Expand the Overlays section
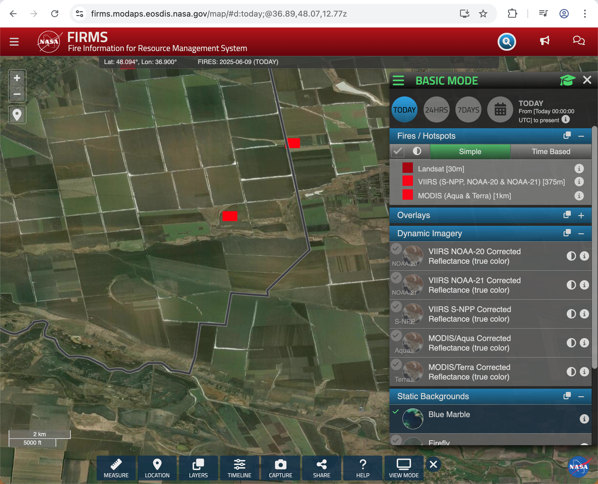The image size is (598, 484). click(581, 215)
